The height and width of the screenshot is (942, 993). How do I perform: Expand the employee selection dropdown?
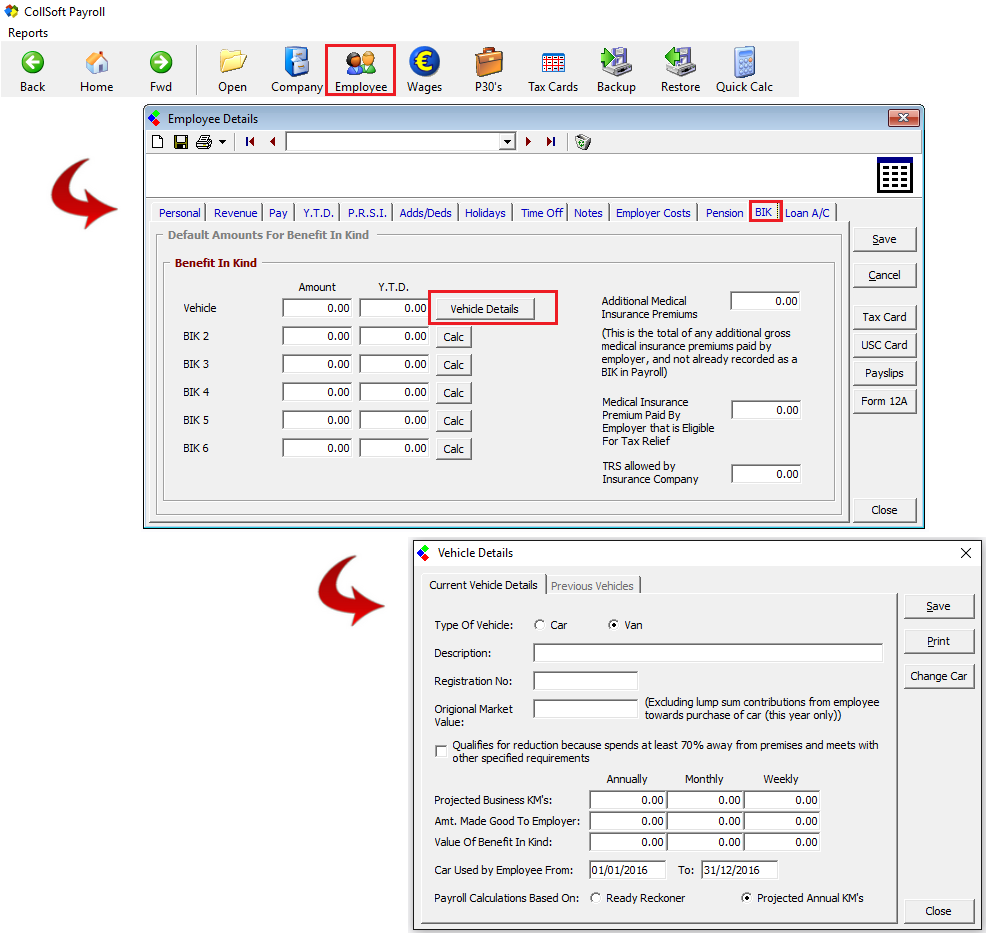(x=507, y=142)
